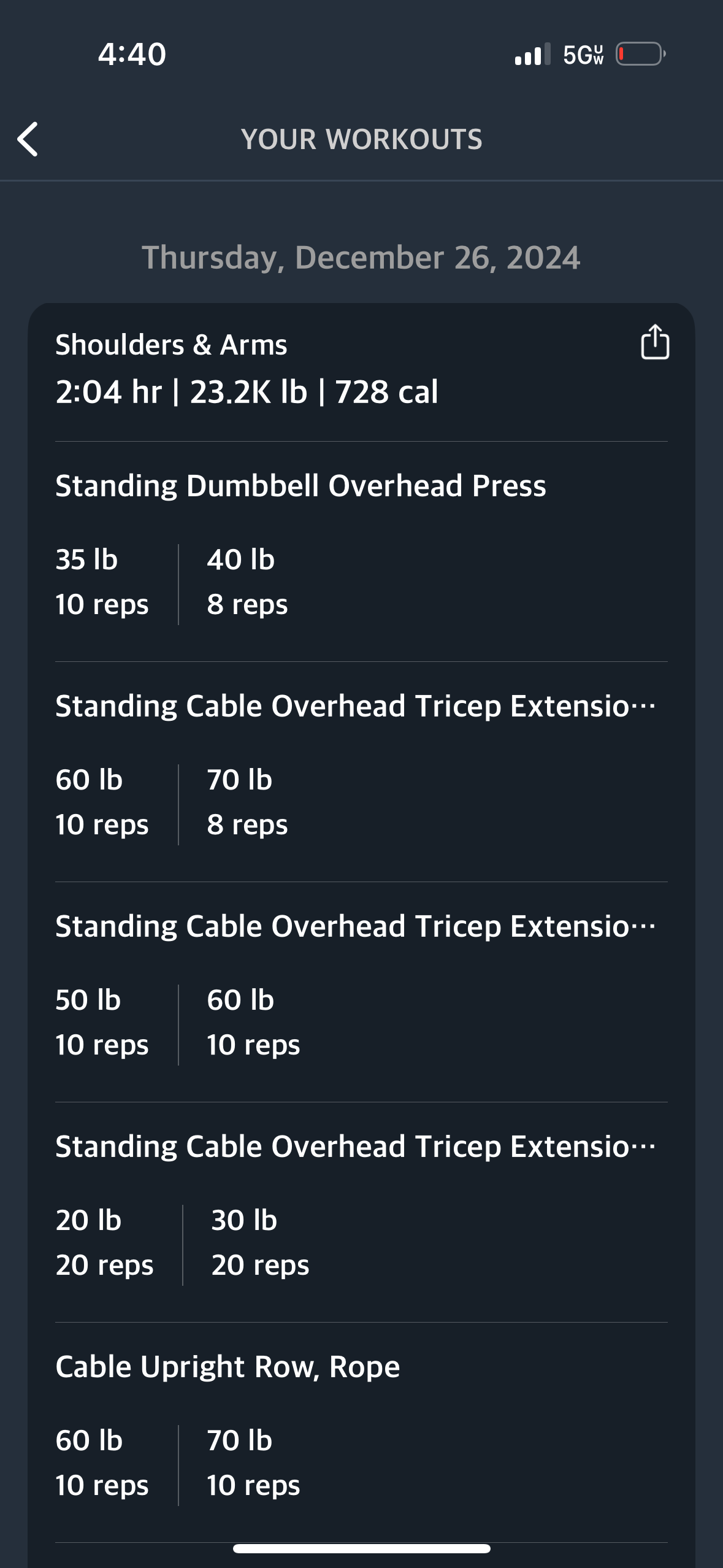The width and height of the screenshot is (723, 1568).
Task: Select the 40 lb 8 reps set
Action: [x=247, y=582]
